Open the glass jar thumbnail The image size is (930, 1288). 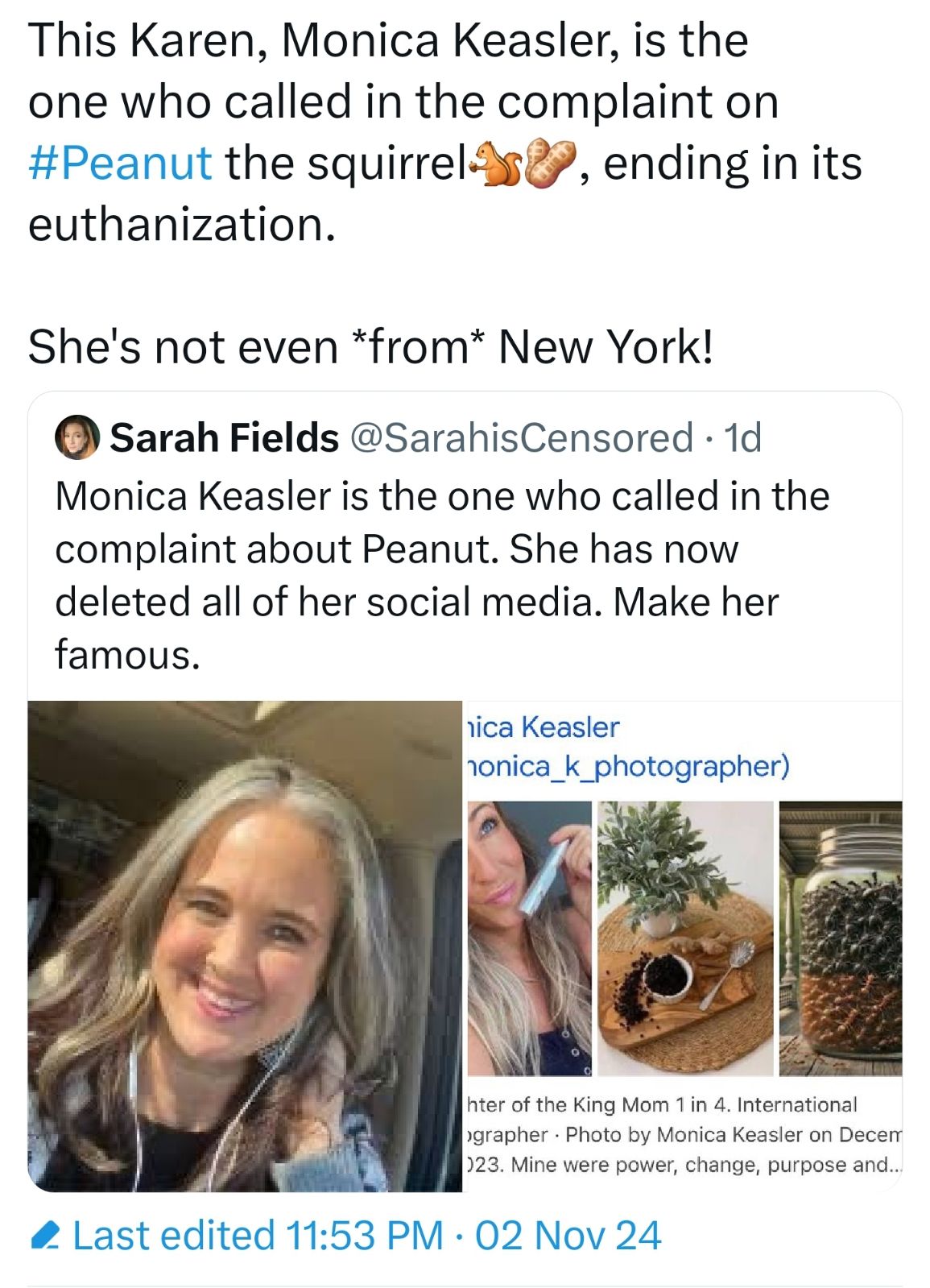(841, 938)
